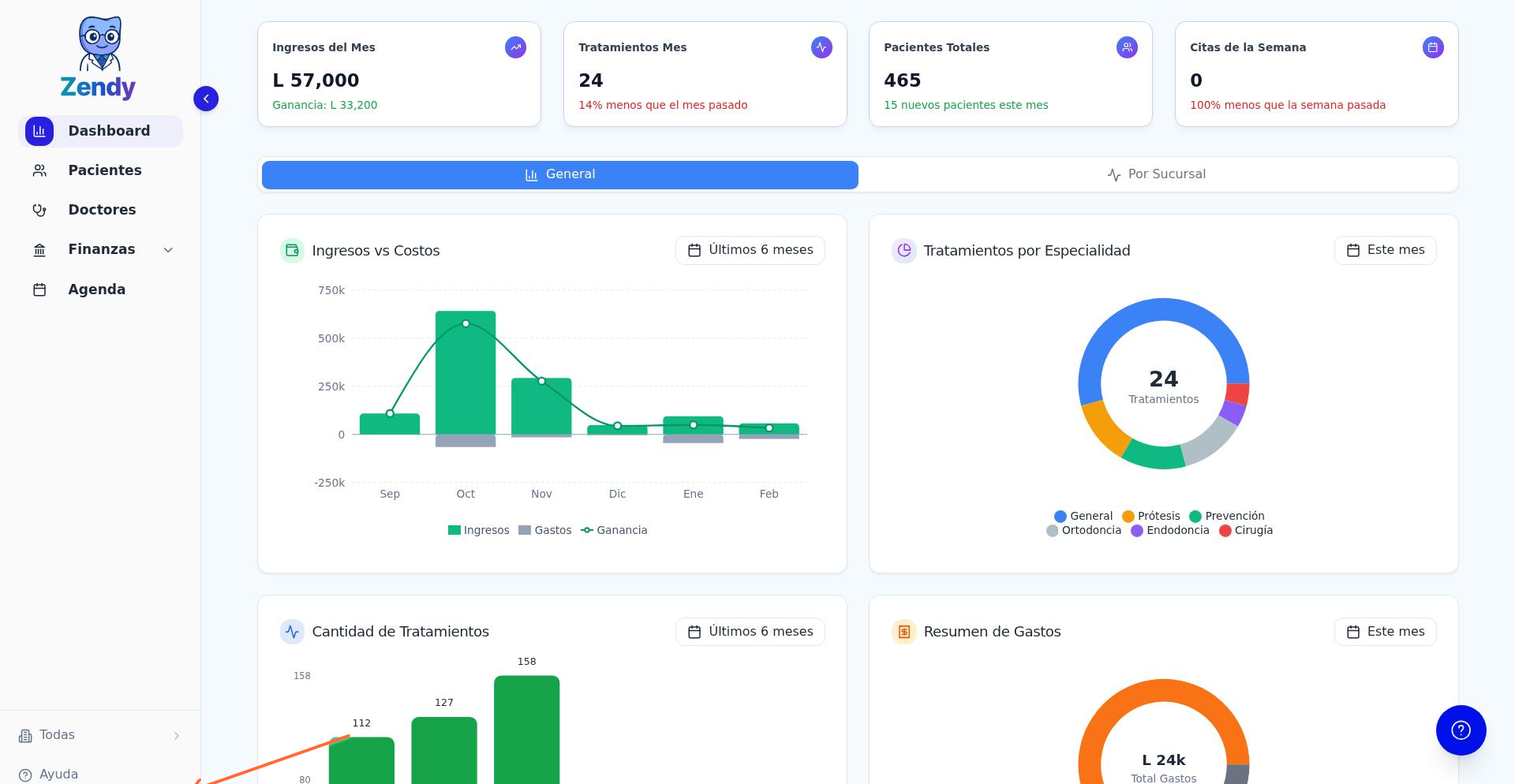Click the green Ganancia color swatch in legend
This screenshot has width=1515, height=784.
point(587,530)
